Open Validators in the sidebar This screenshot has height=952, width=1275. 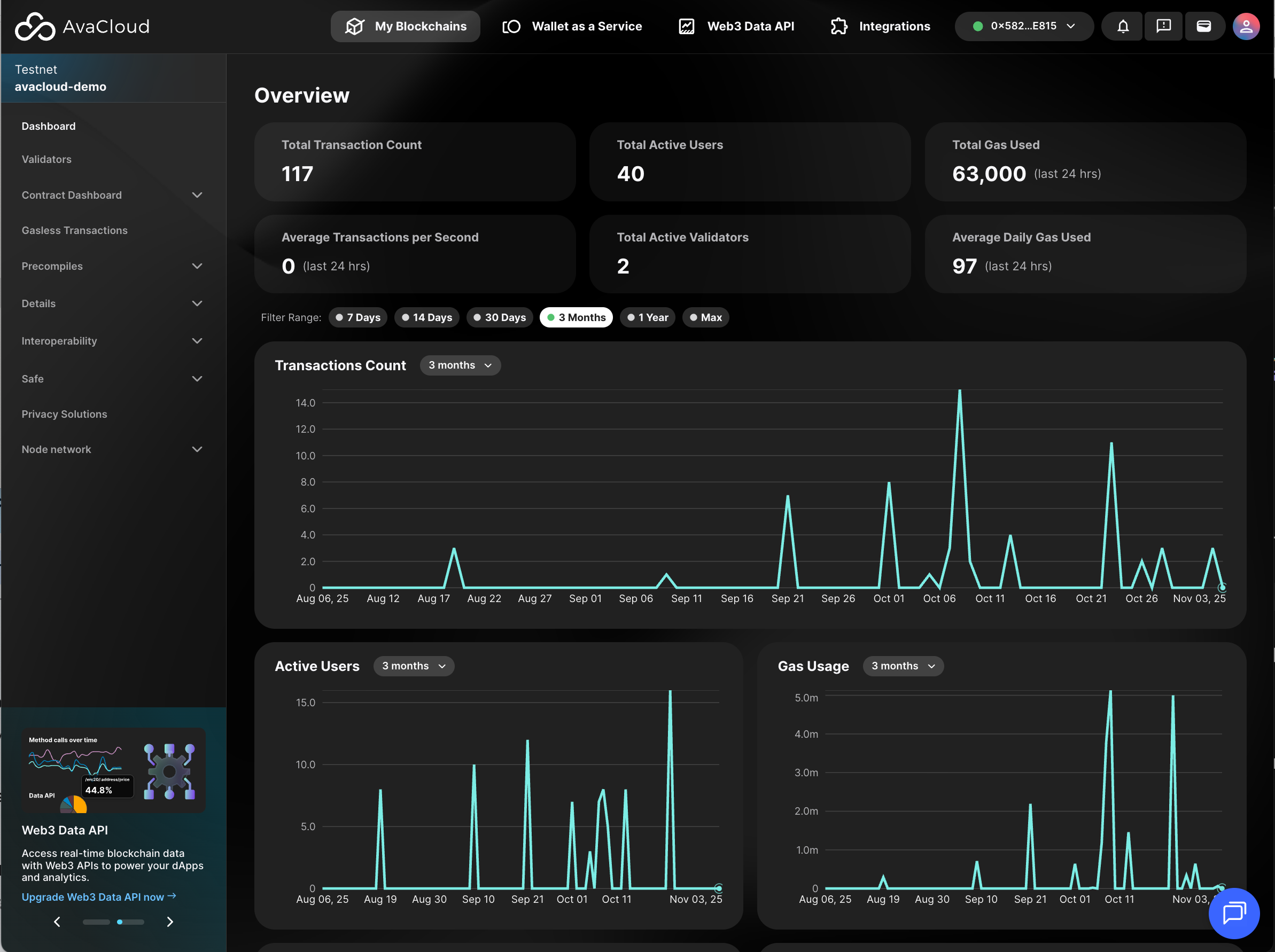(46, 159)
